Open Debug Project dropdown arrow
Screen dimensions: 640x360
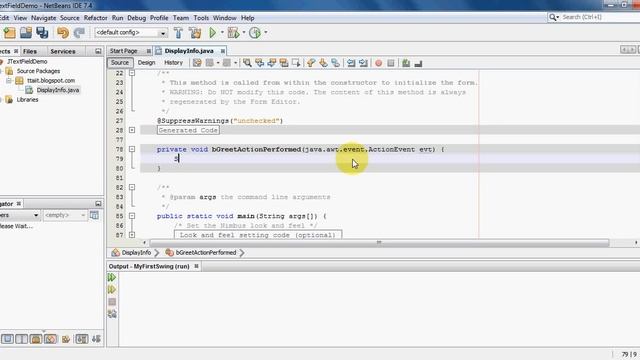(x=244, y=33)
